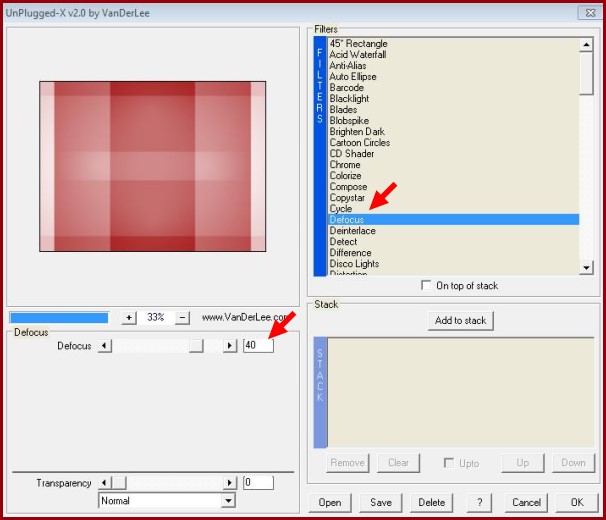Click the Defocus value input field

click(258, 346)
